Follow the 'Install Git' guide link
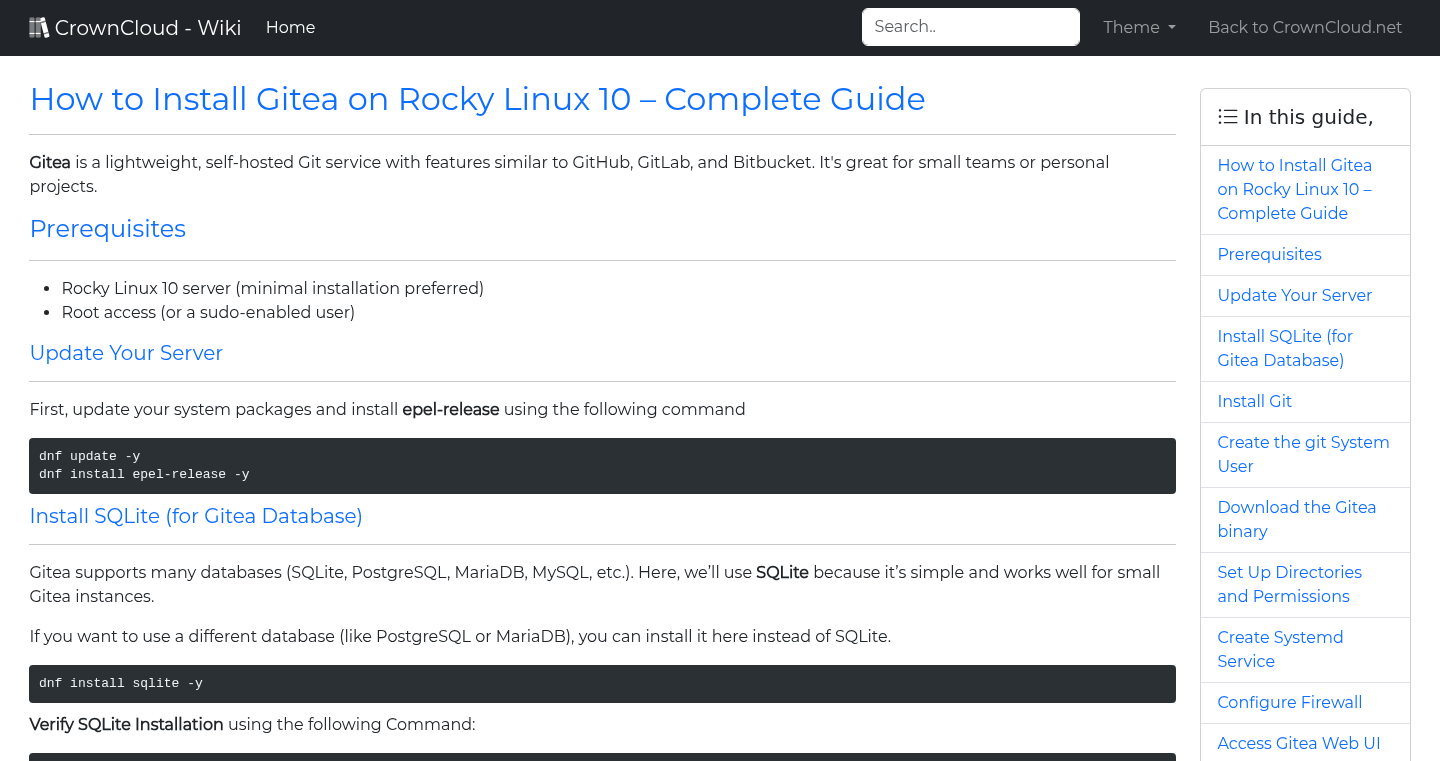 [x=1254, y=401]
